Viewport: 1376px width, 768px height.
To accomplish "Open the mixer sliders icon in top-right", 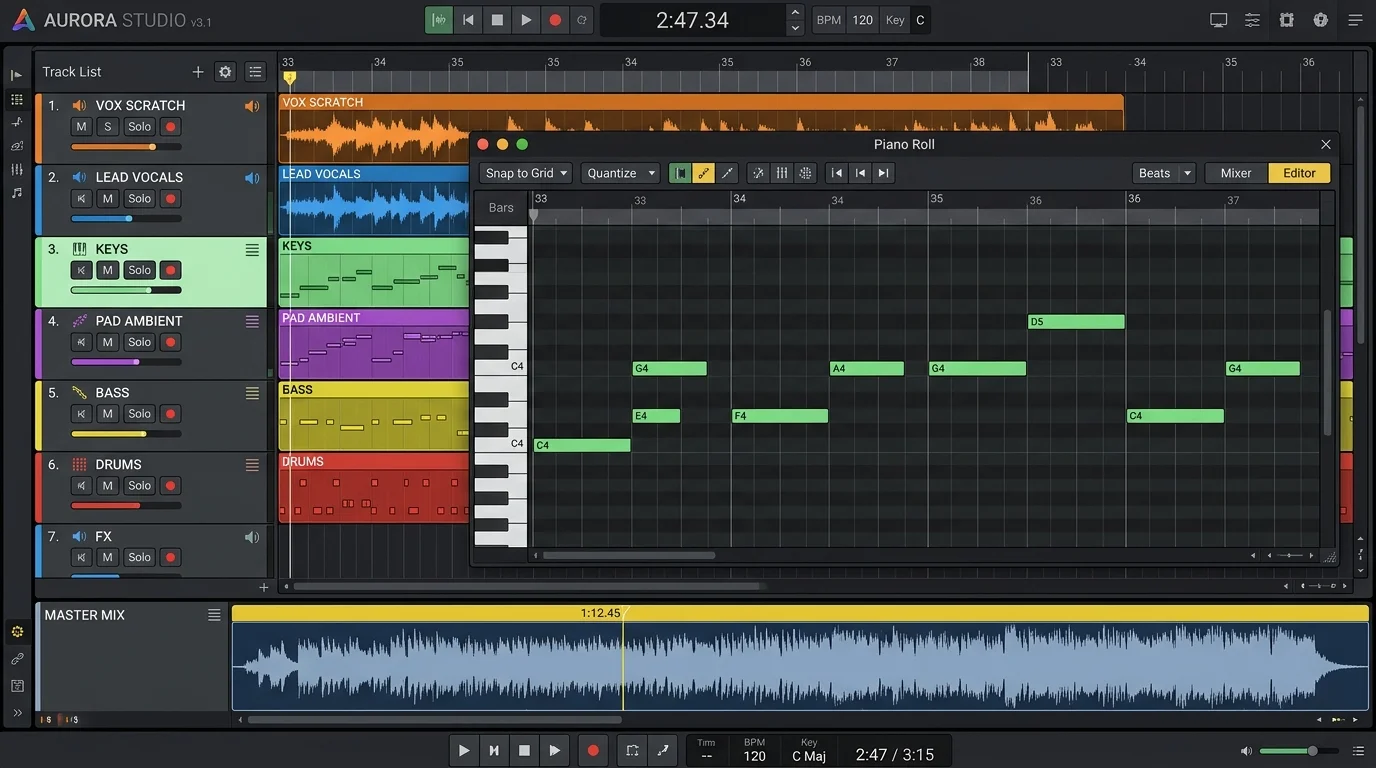I will click(x=1252, y=20).
